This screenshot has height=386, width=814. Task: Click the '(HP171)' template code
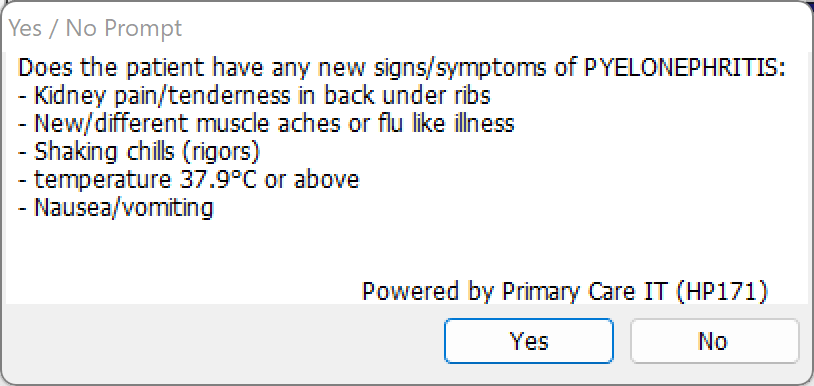click(722, 292)
